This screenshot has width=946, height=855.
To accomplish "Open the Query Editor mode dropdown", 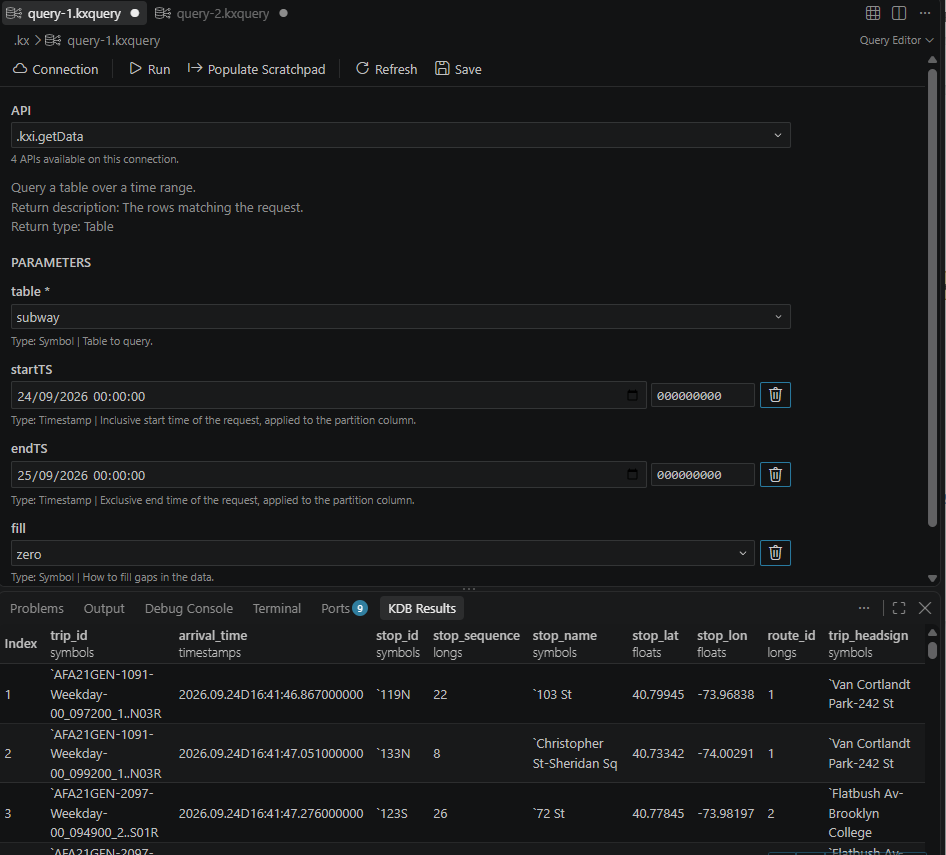I will (x=897, y=40).
